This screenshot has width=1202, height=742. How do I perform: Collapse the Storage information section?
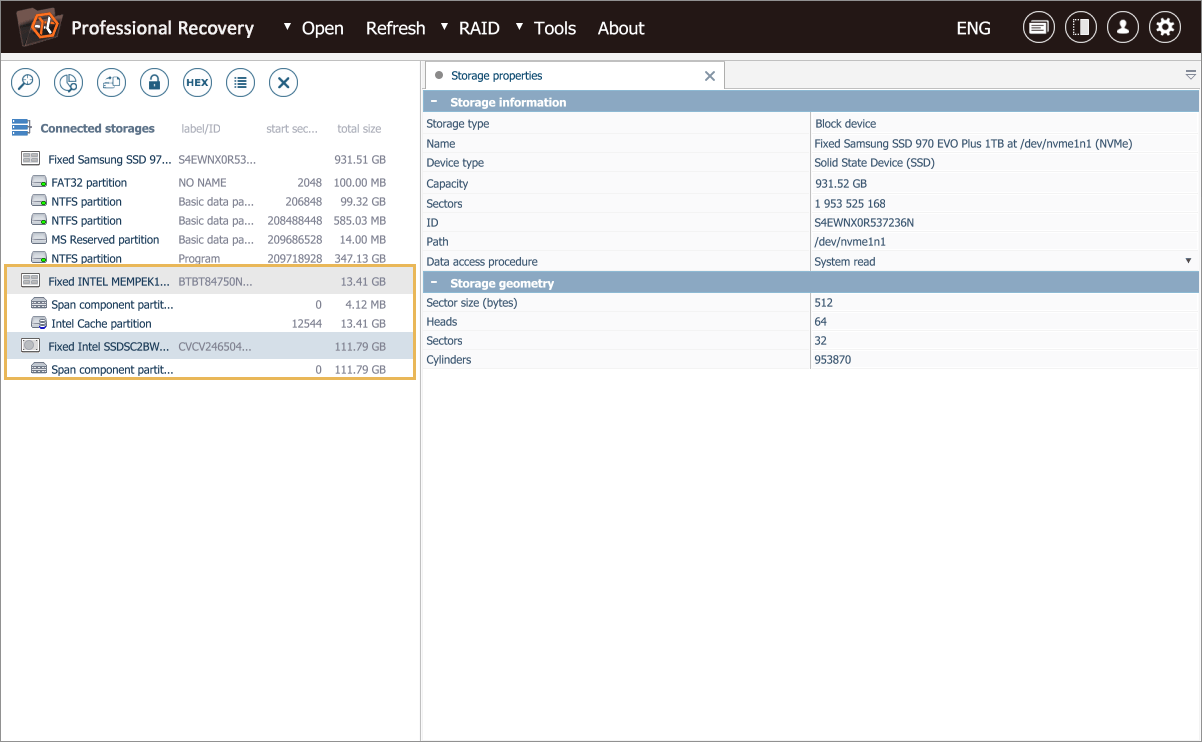[x=434, y=102]
